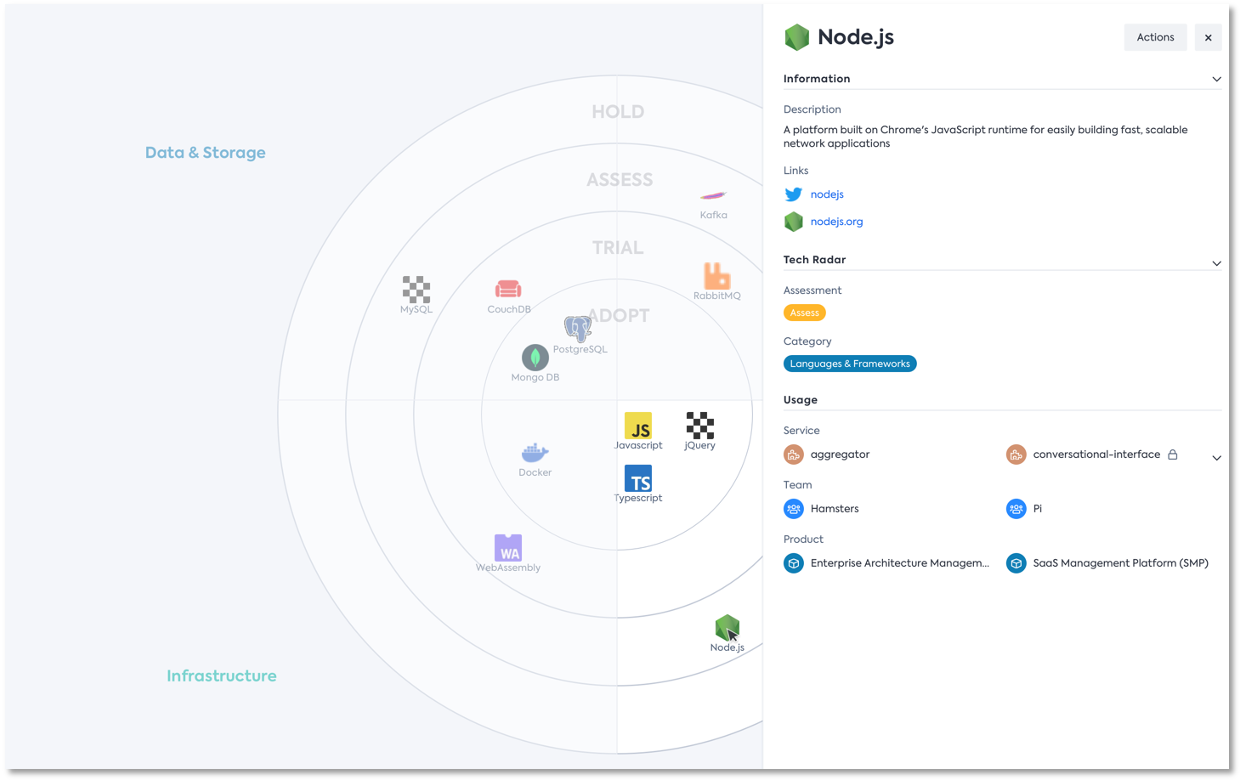The height and width of the screenshot is (782, 1242).
Task: Open Enterprise Architecture Management product link
Action: 900,564
